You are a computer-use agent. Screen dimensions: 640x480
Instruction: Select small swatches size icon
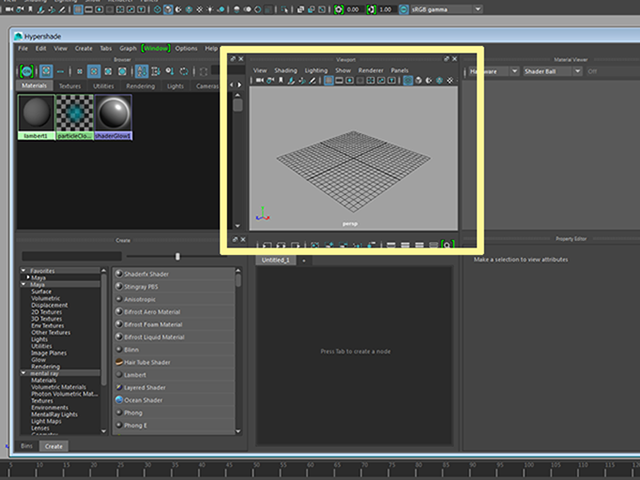click(80, 71)
